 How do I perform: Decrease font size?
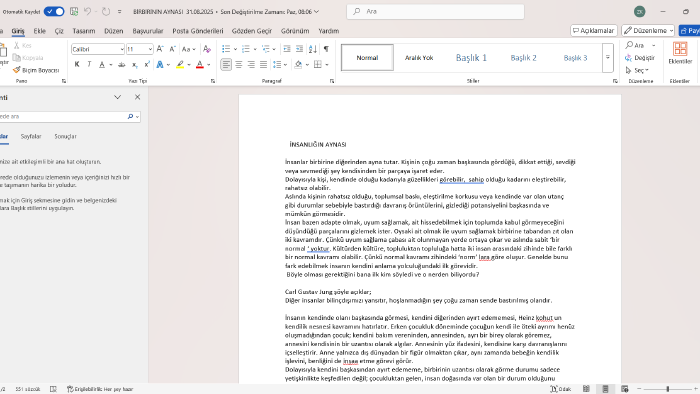172,49
